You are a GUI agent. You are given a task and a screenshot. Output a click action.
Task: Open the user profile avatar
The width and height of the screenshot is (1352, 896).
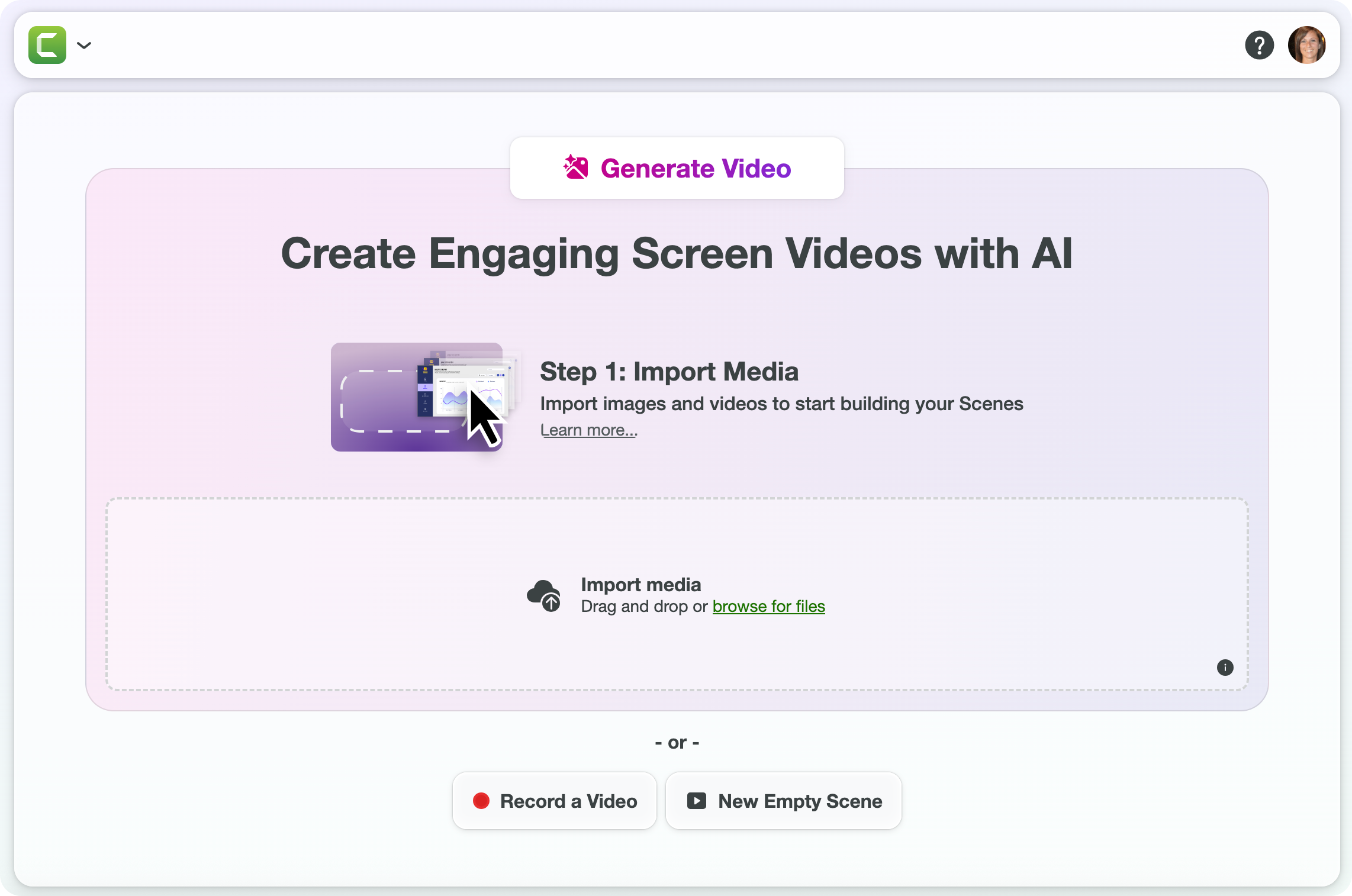tap(1307, 45)
